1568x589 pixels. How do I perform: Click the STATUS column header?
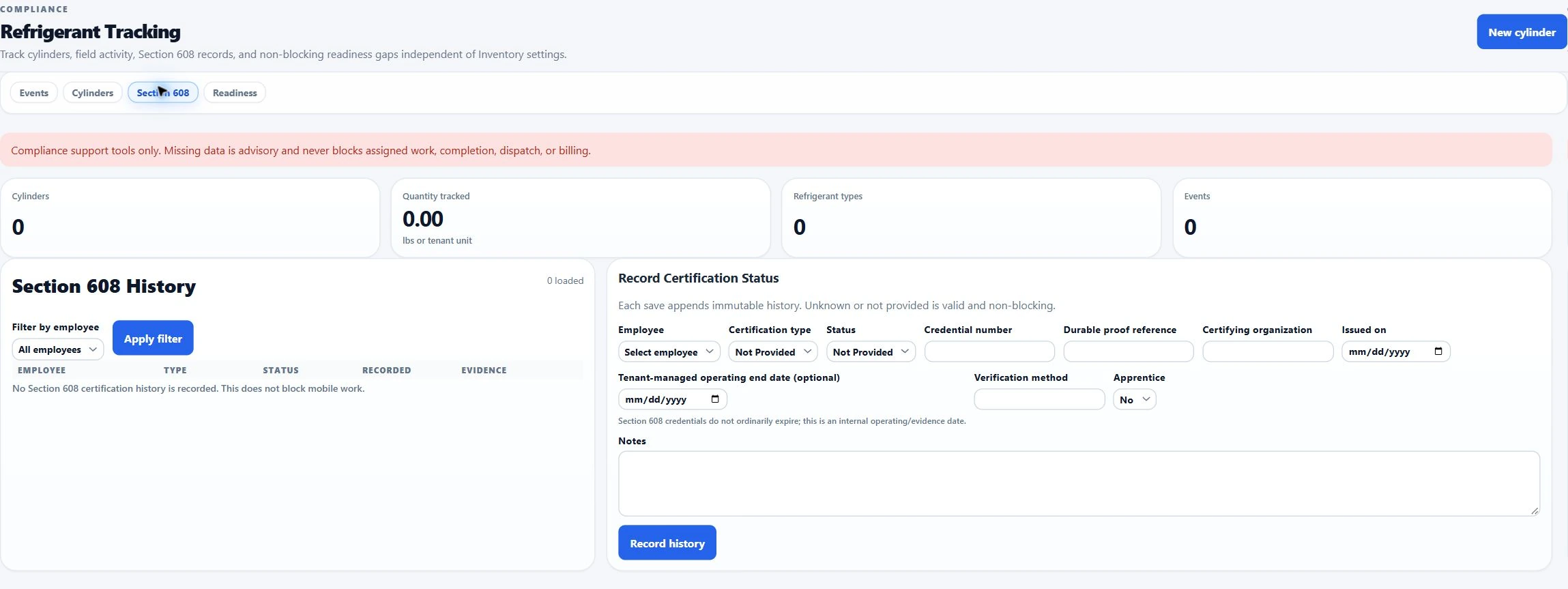click(280, 370)
